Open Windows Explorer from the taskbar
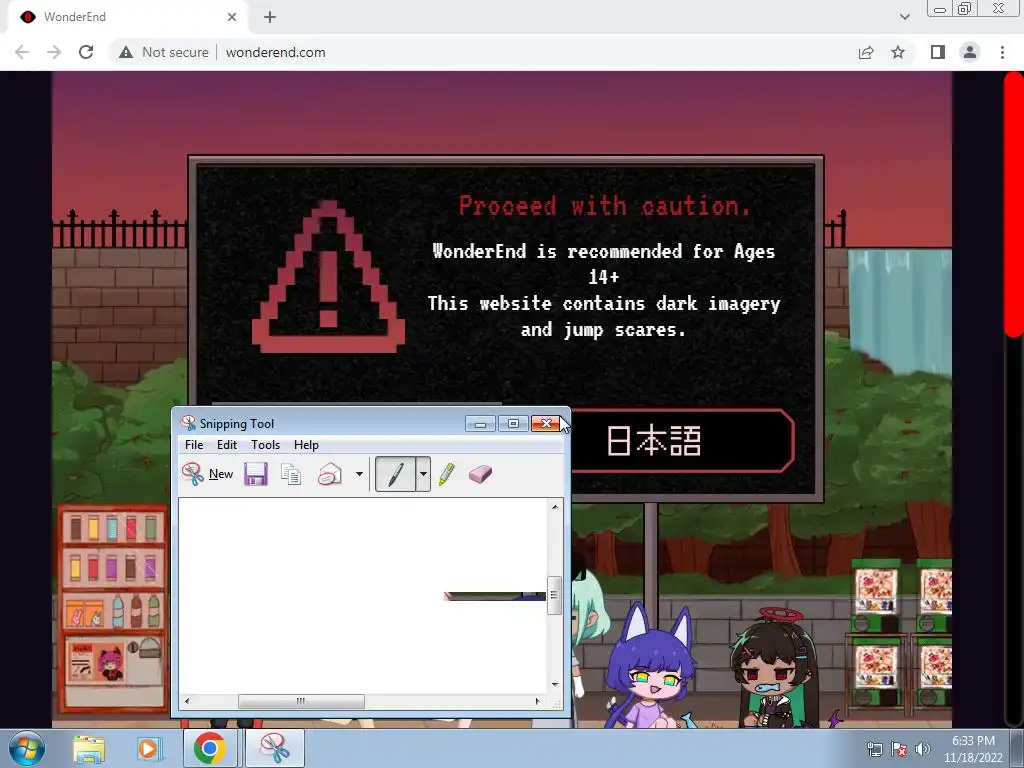 tap(89, 749)
